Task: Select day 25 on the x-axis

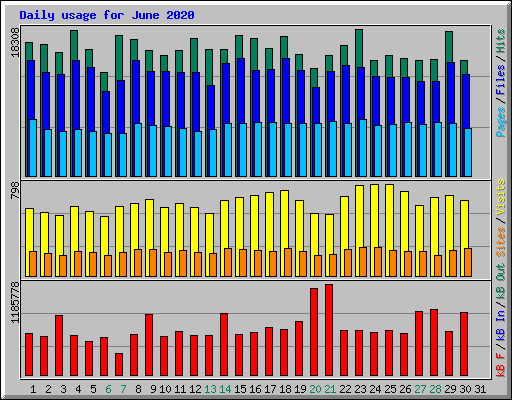Action: (x=390, y=389)
